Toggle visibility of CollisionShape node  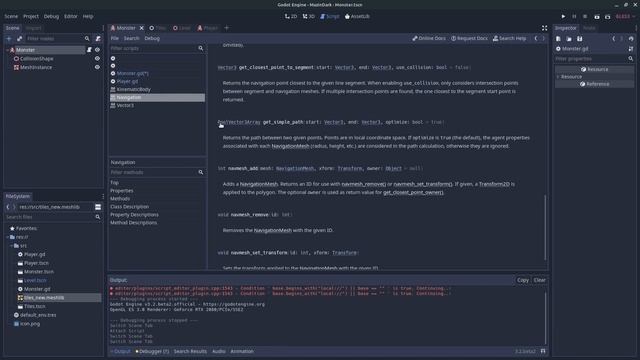[x=97, y=59]
